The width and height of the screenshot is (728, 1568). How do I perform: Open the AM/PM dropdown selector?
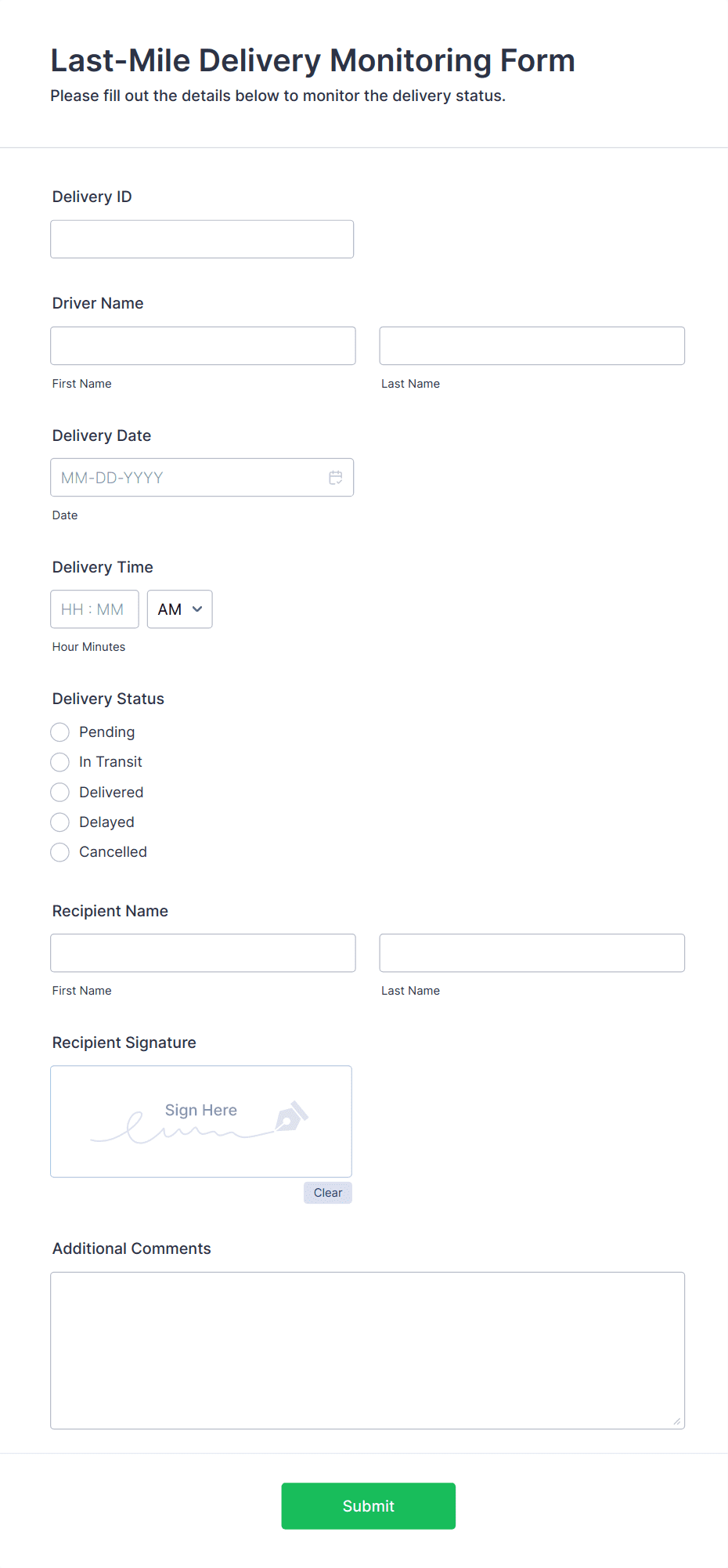coord(179,609)
